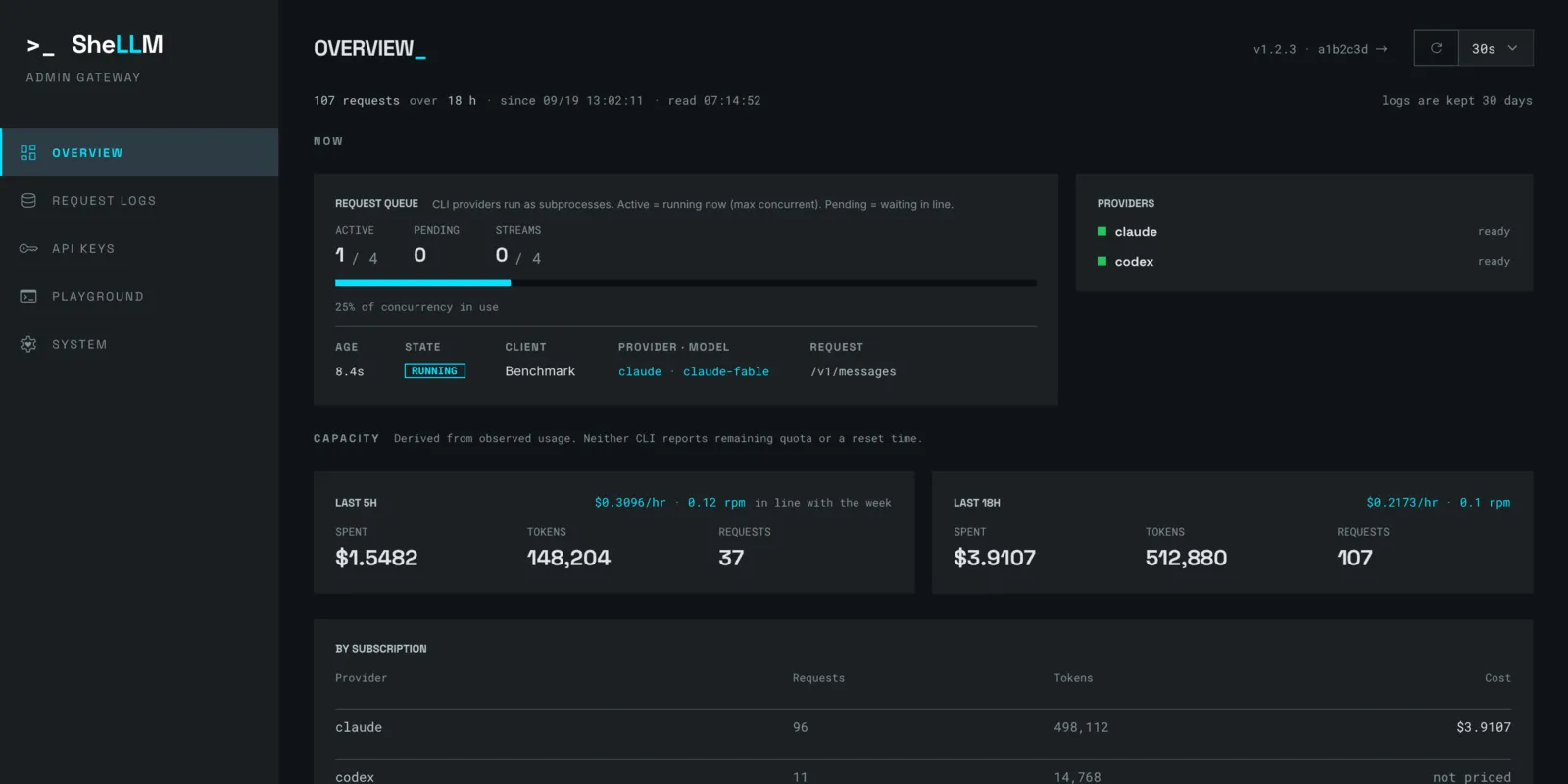Click the API Keys key icon
Viewport: 1568px width, 784px height.
[28, 249]
